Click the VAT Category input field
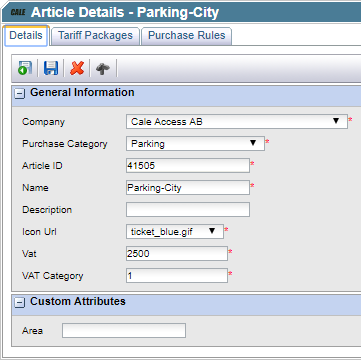The image size is (361, 360). pyautogui.click(x=177, y=276)
